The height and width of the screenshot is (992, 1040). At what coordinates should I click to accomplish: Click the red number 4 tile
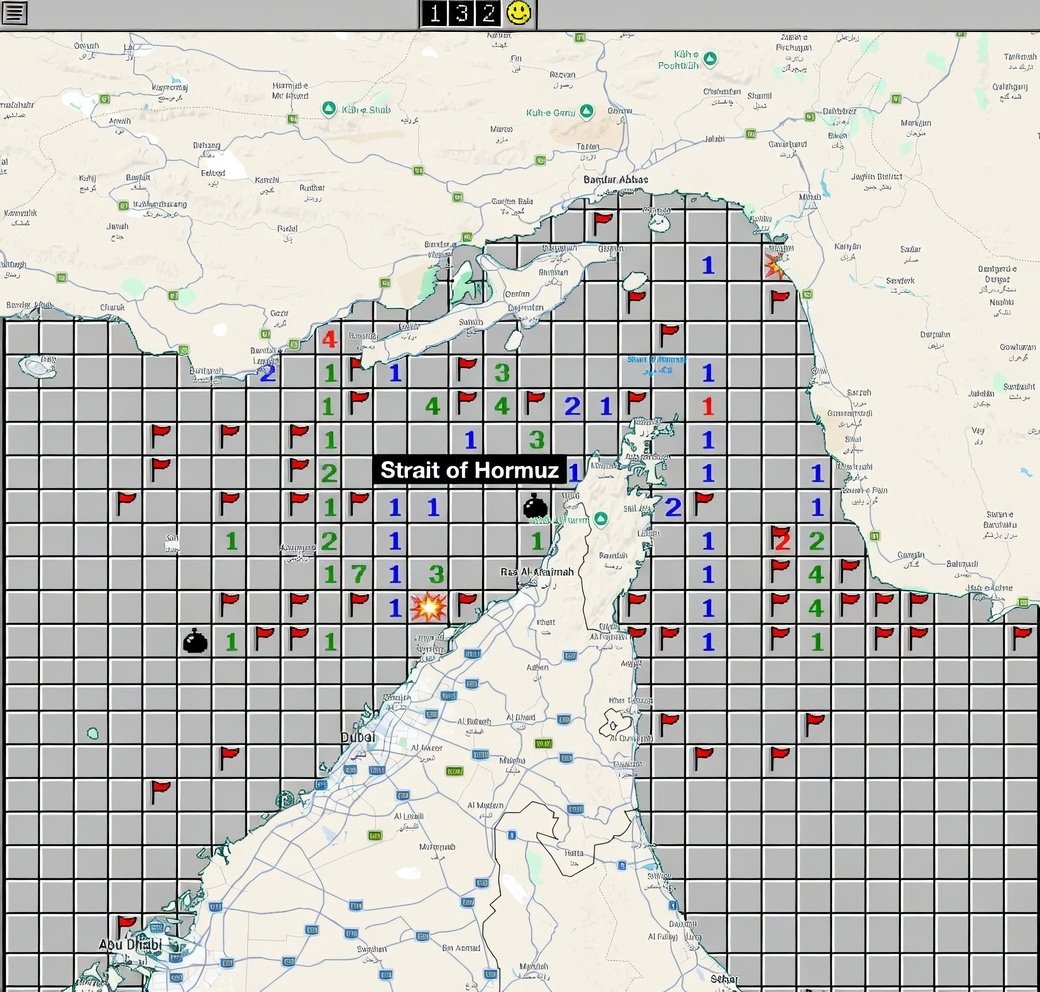click(x=329, y=340)
